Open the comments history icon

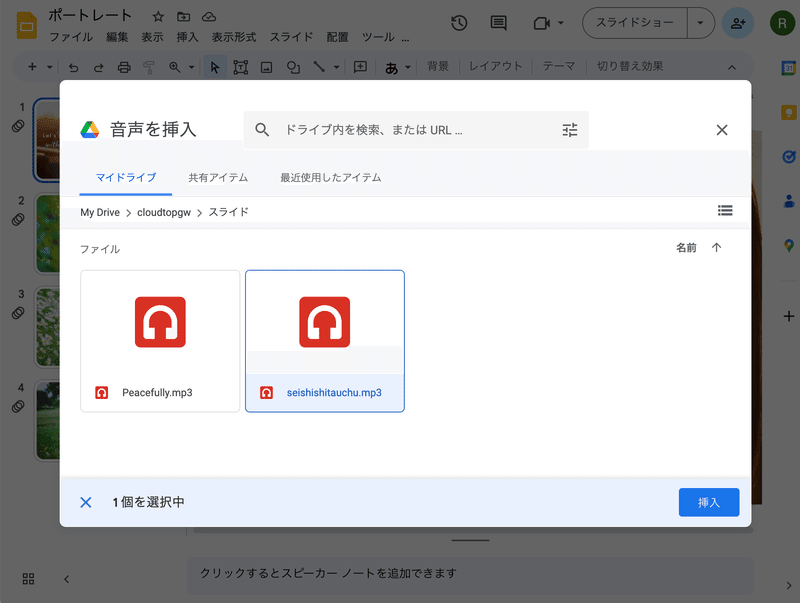[498, 23]
